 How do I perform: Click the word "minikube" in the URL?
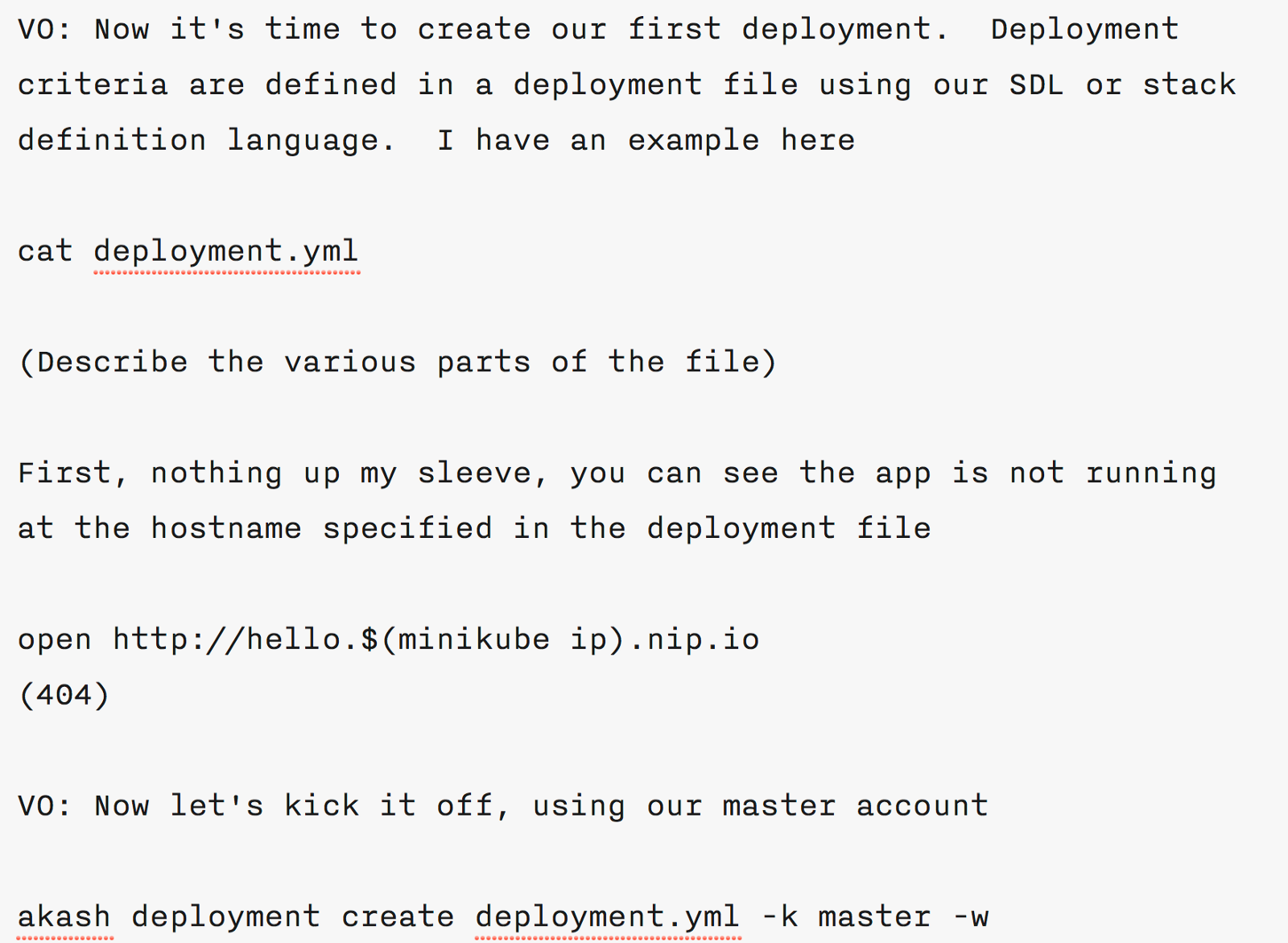473,639
